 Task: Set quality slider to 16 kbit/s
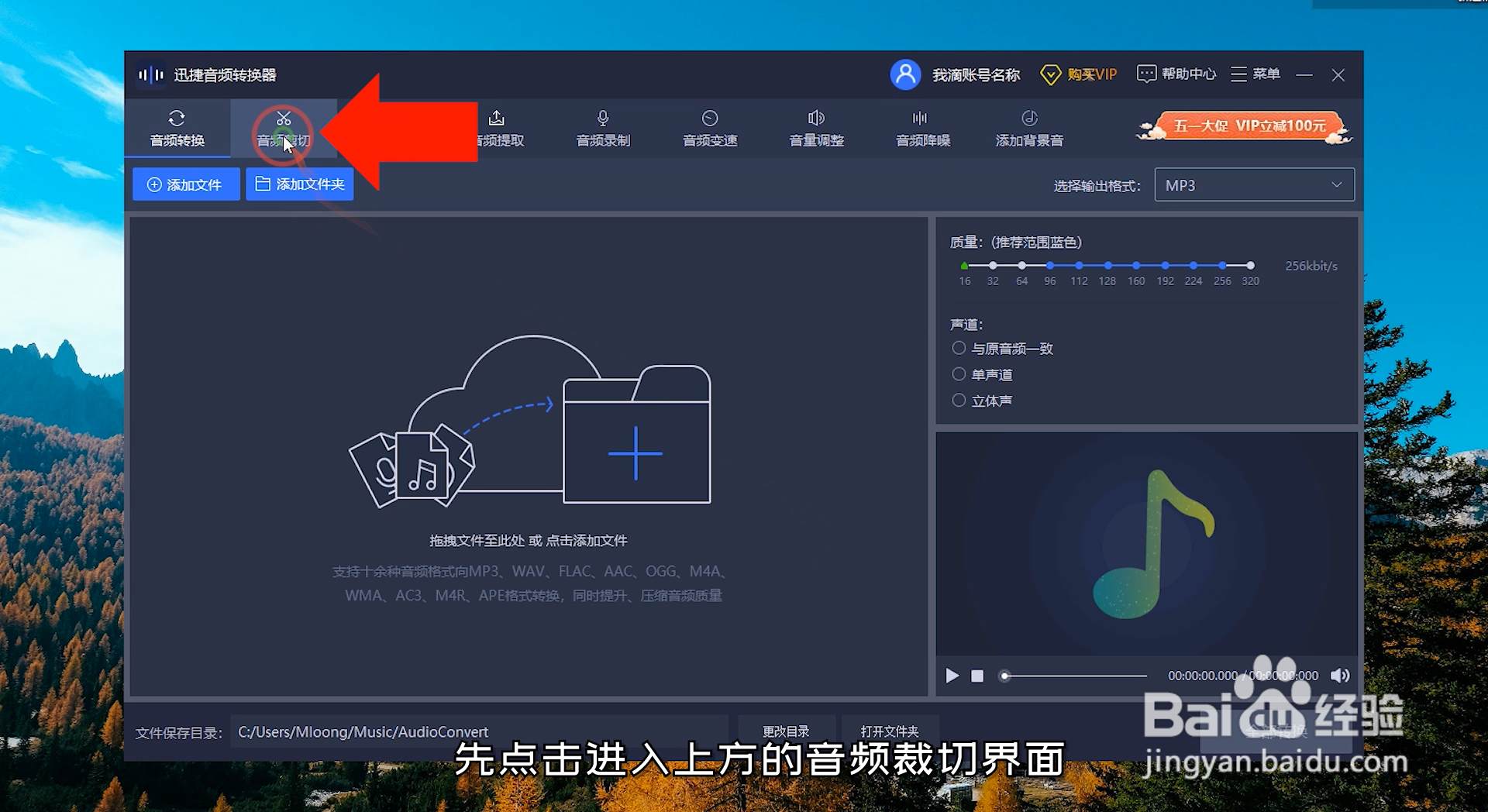(x=964, y=266)
